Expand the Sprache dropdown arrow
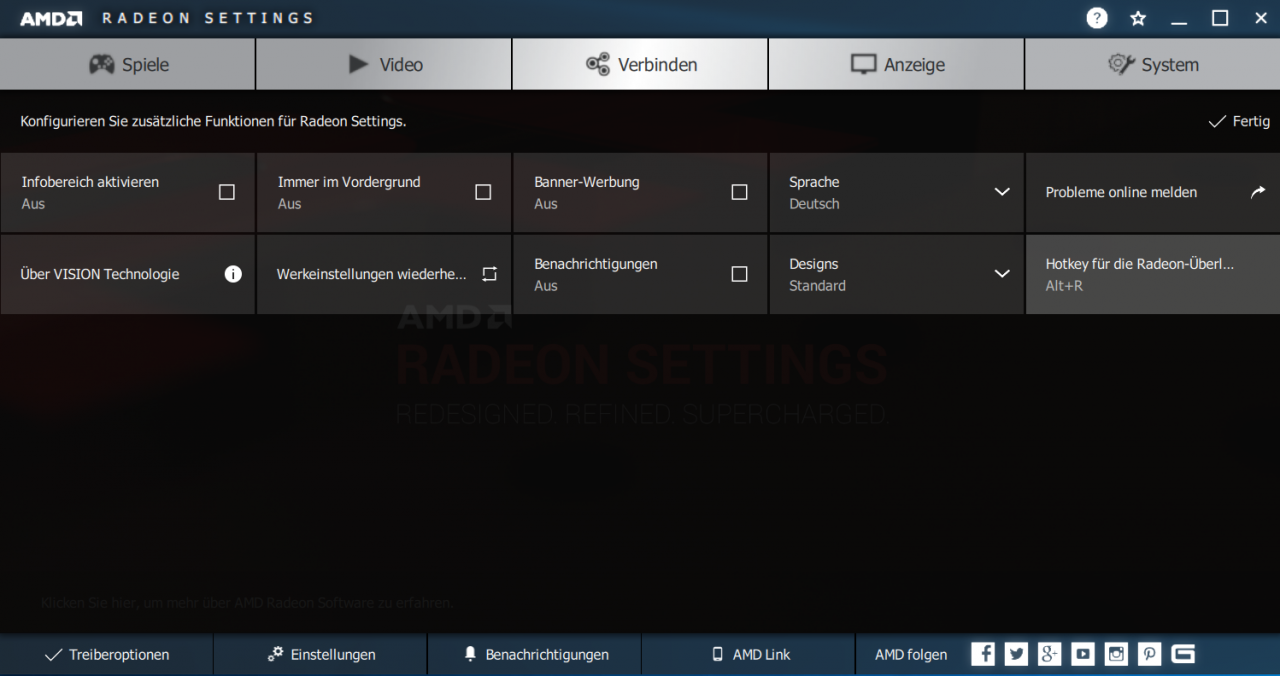Image resolution: width=1280 pixels, height=676 pixels. tap(1002, 192)
